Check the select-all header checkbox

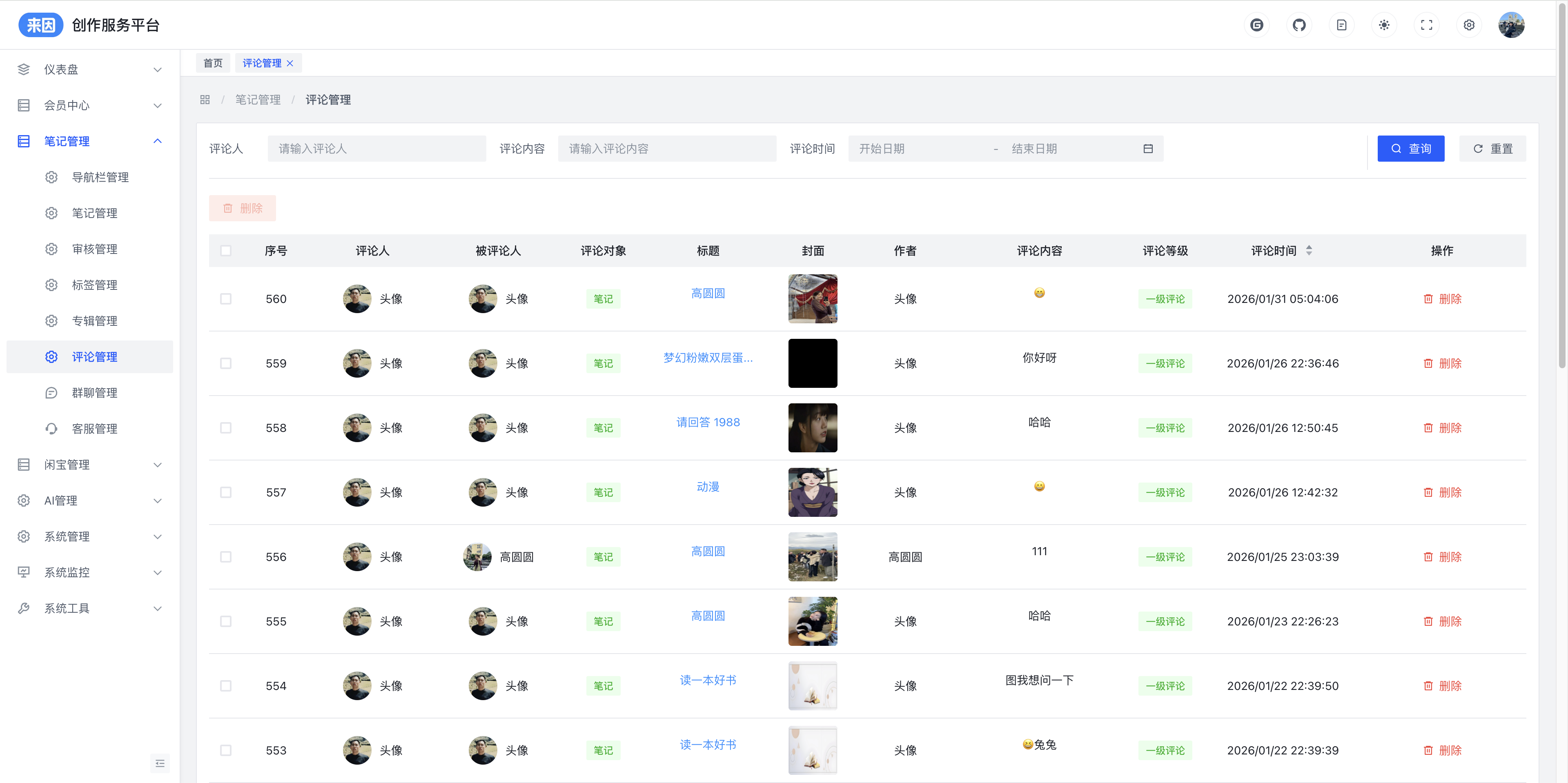(x=226, y=251)
